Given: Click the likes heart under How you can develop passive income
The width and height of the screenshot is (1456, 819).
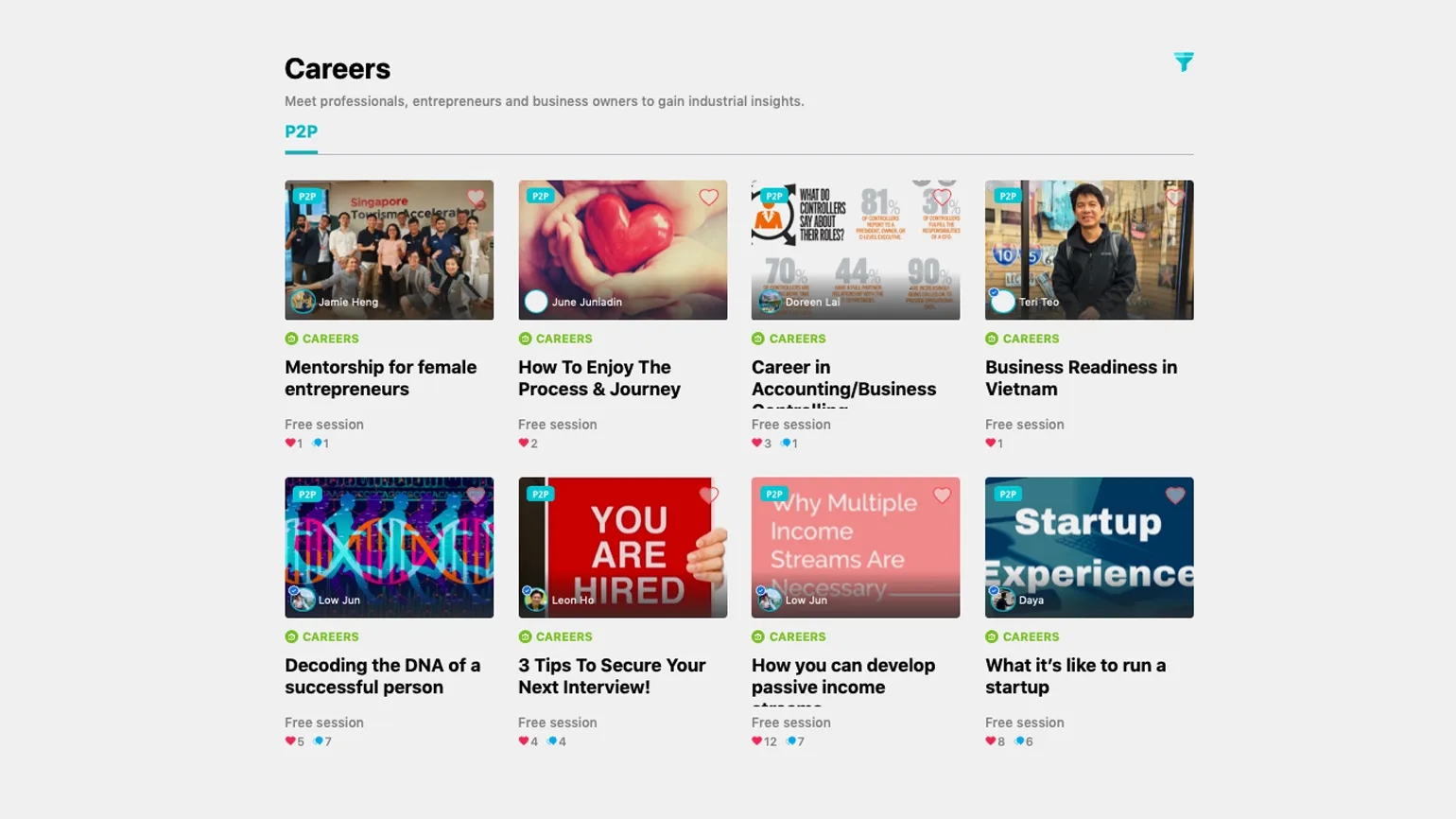Looking at the screenshot, I should 756,741.
